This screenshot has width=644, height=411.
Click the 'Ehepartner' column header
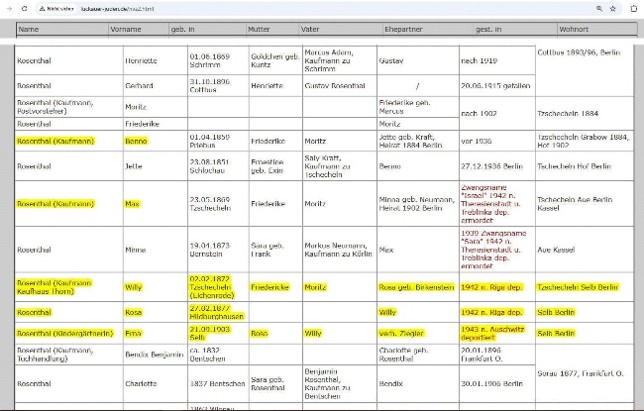click(x=428, y=29)
